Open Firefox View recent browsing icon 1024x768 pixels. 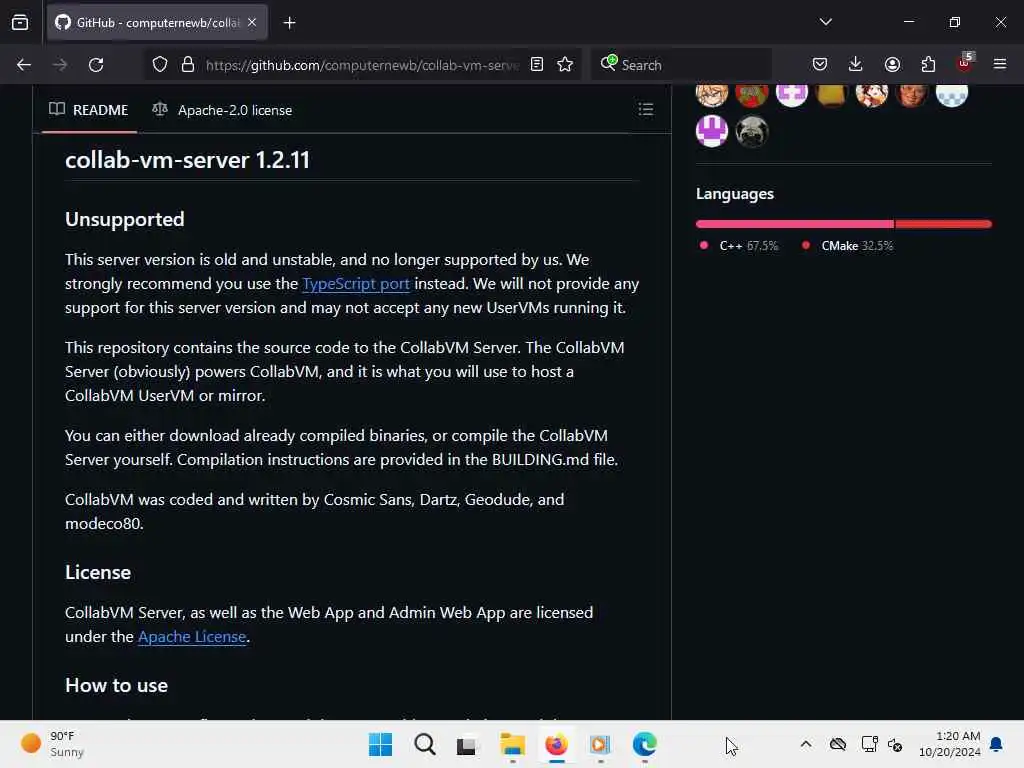pyautogui.click(x=20, y=23)
